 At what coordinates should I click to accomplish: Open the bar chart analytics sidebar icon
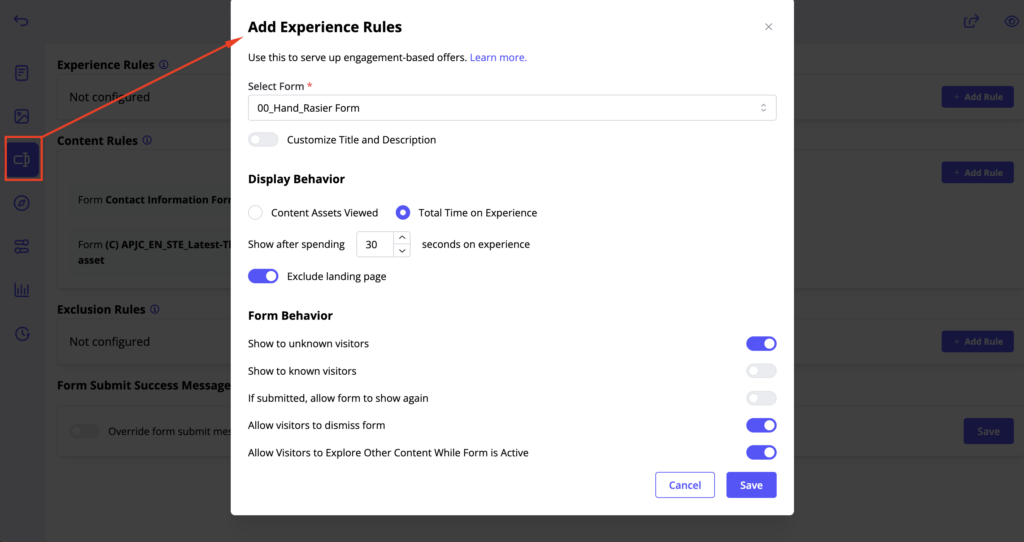point(21,290)
